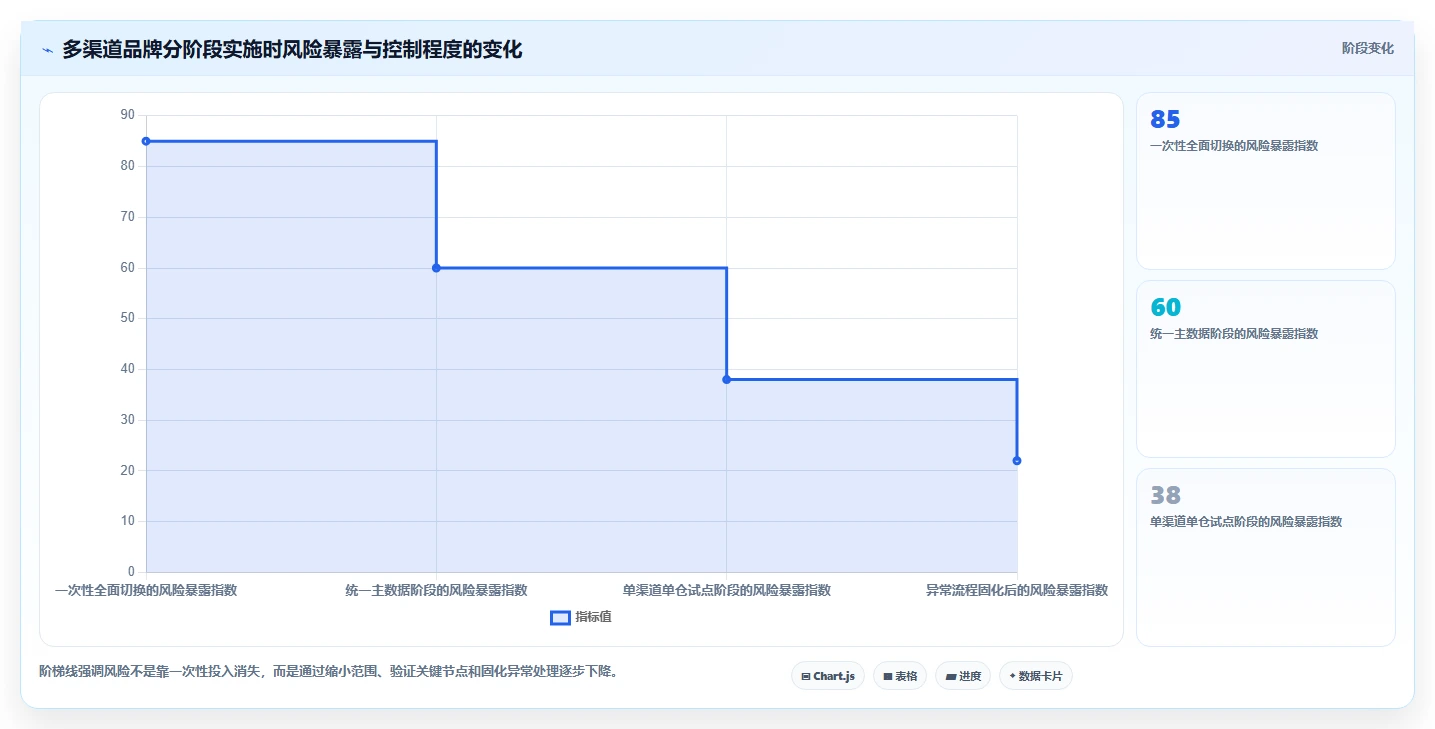Click the data point at value 60

[436, 268]
